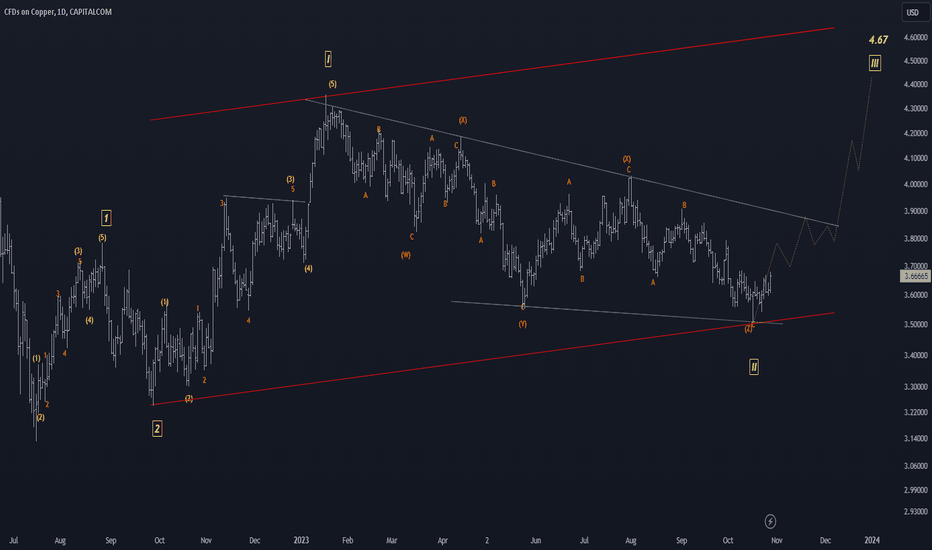The height and width of the screenshot is (550, 932).
Task: Click the 4.00000 price axis label
Action: point(915,184)
